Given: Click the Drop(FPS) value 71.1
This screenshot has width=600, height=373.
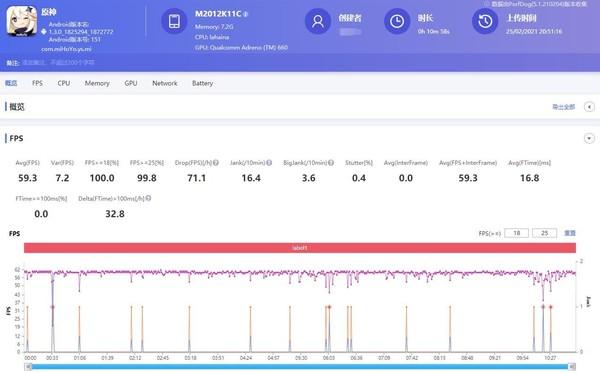Looking at the screenshot, I should click(x=196, y=178).
